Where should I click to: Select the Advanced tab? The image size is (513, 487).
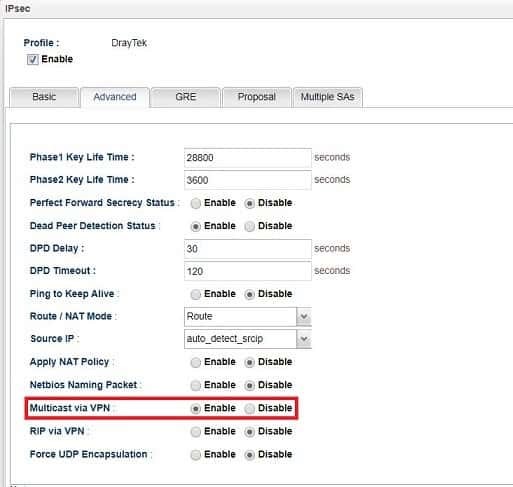115,97
